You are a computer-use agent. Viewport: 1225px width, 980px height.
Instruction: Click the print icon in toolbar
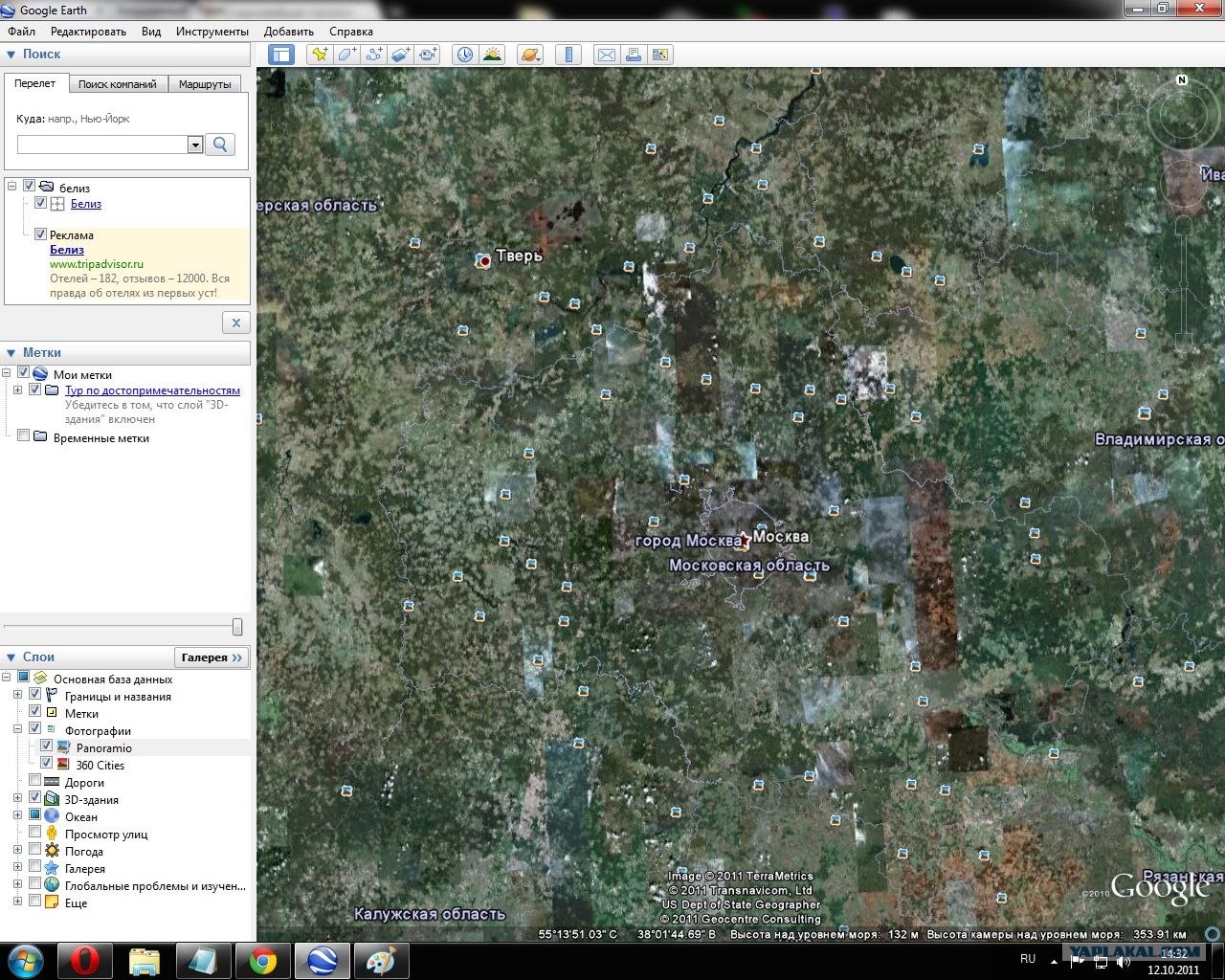pos(633,55)
